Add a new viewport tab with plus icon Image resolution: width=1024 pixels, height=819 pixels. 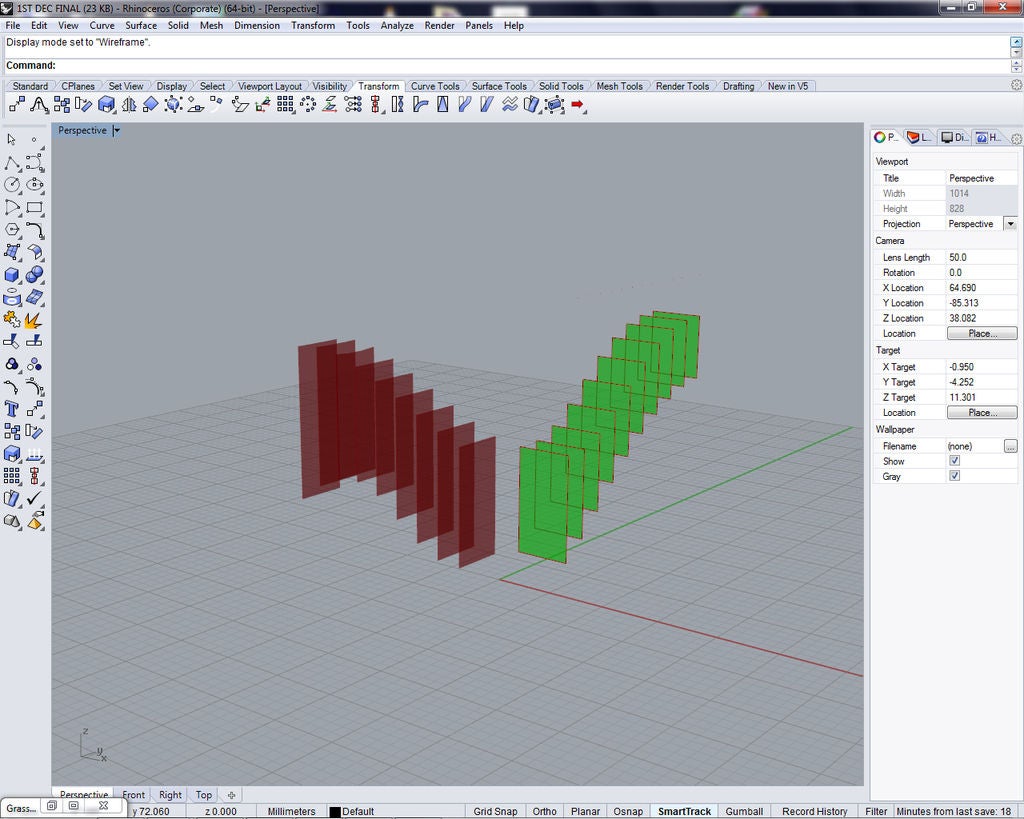coord(231,795)
